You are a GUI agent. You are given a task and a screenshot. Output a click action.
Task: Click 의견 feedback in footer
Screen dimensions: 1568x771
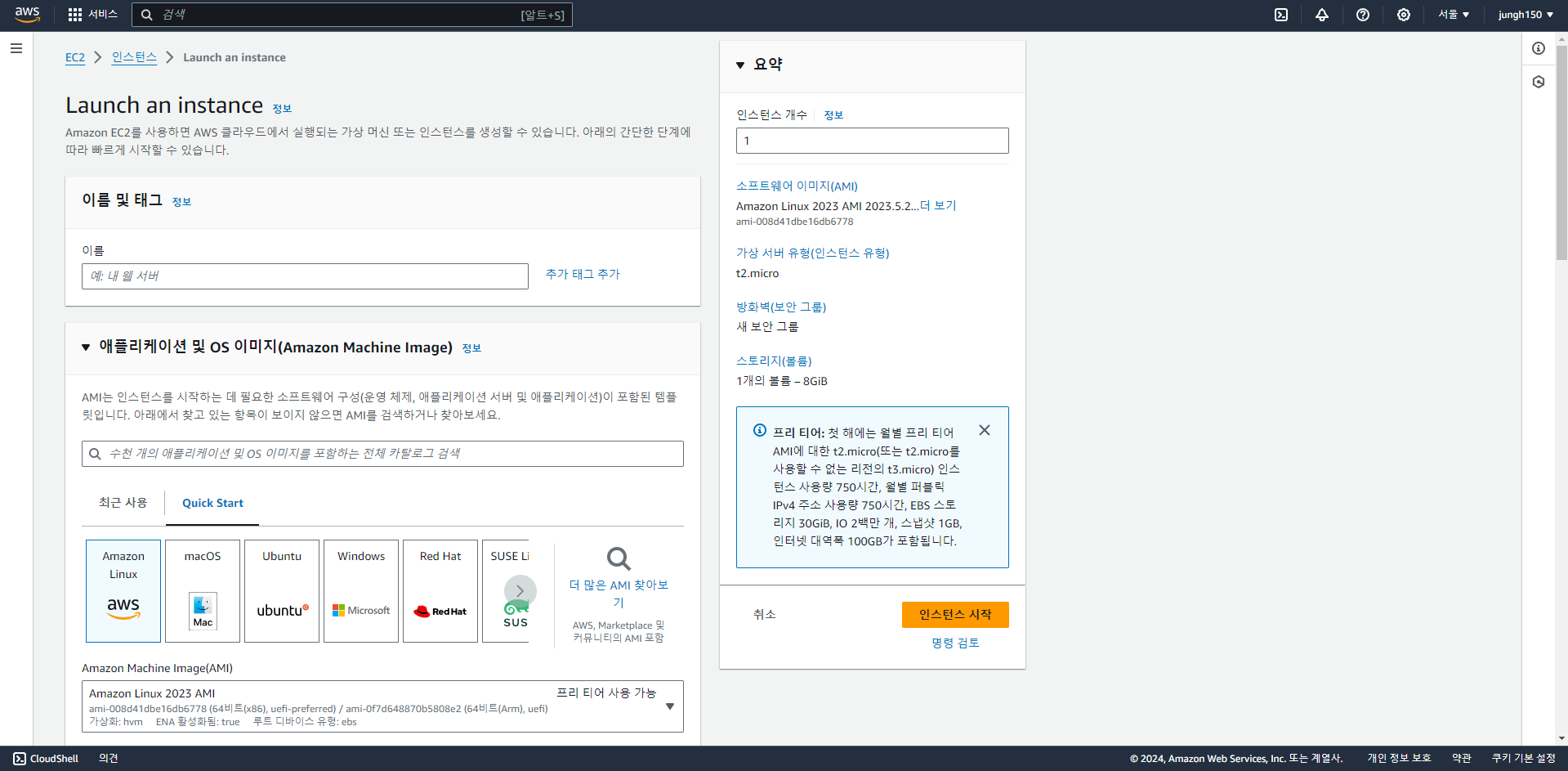pyautogui.click(x=109, y=759)
